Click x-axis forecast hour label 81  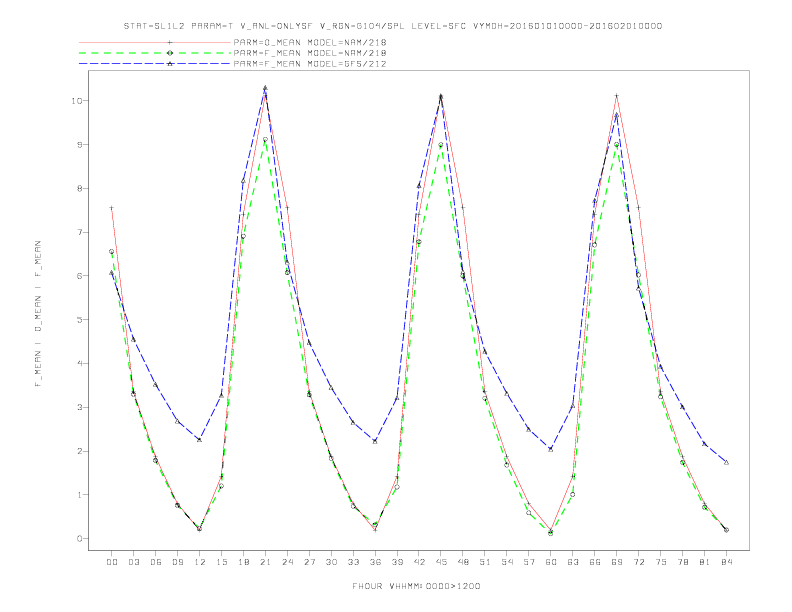[705, 562]
